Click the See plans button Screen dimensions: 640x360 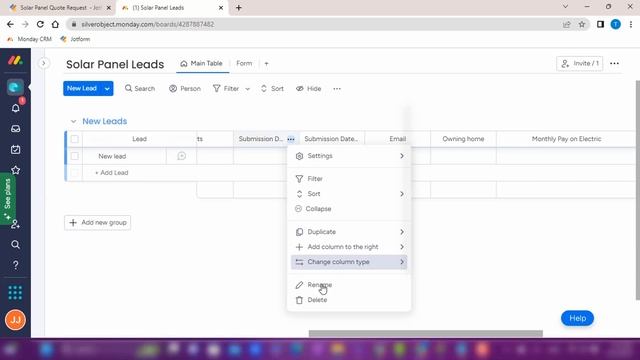(x=7, y=199)
